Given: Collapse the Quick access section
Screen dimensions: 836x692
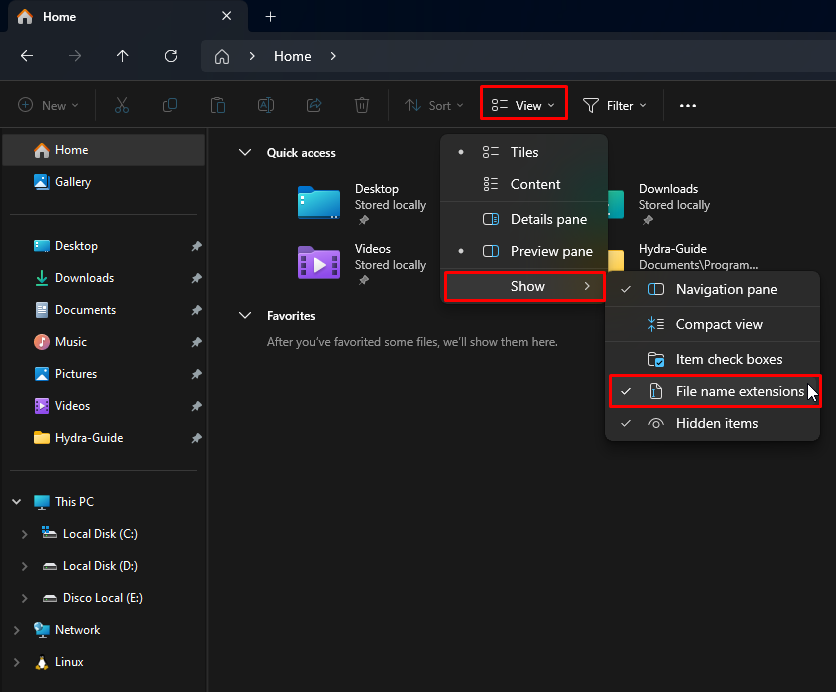Looking at the screenshot, I should (246, 152).
